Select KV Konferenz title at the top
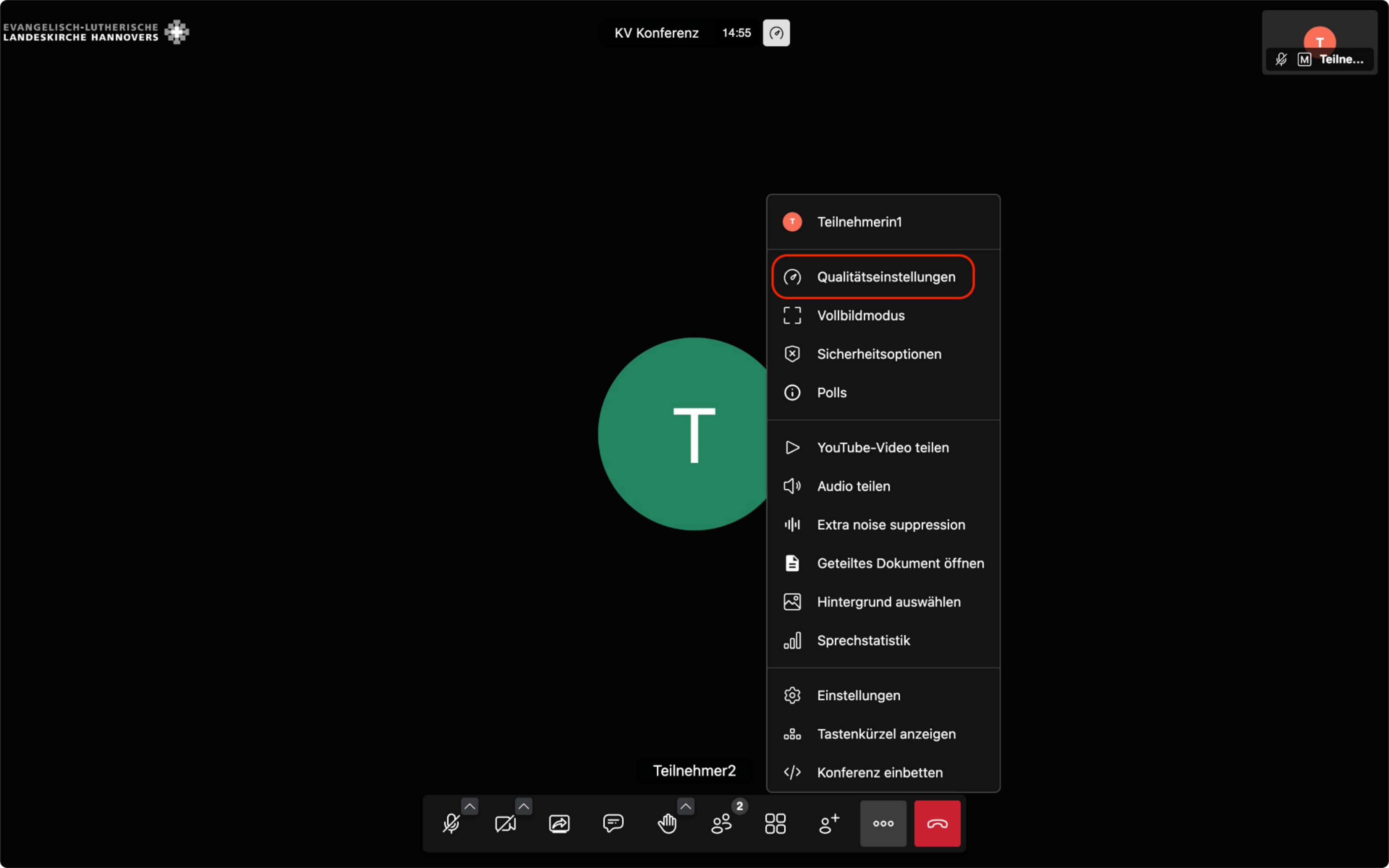 pyautogui.click(x=656, y=33)
